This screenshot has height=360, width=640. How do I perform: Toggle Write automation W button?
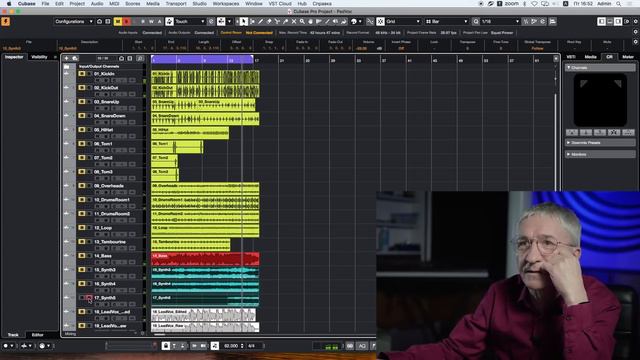click(151, 21)
